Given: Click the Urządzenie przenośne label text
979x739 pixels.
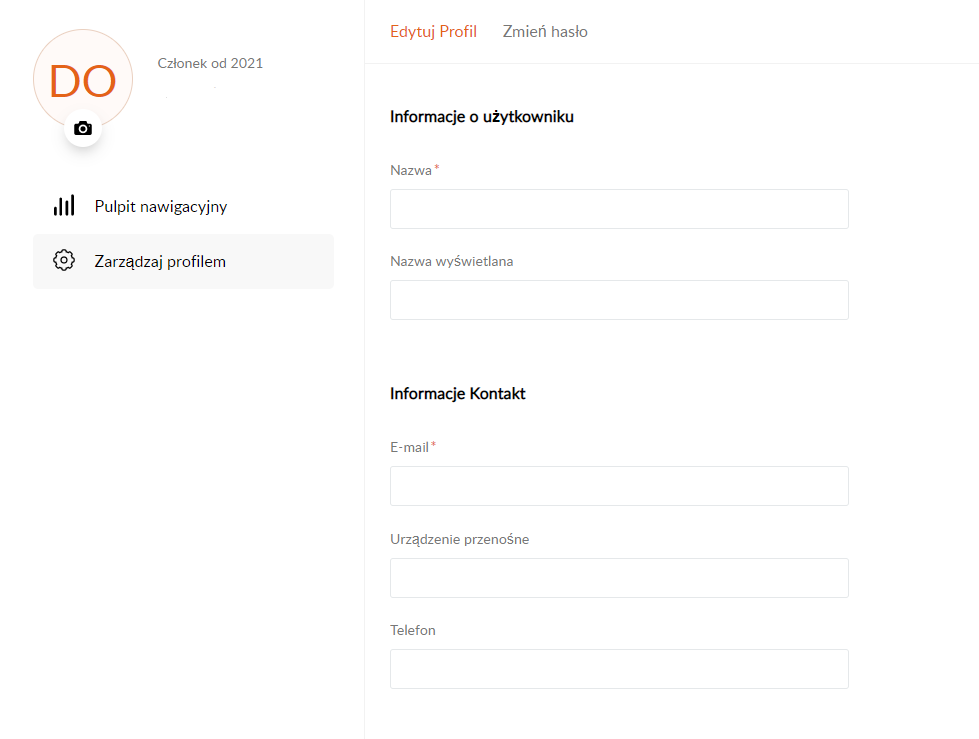Looking at the screenshot, I should [x=459, y=539].
